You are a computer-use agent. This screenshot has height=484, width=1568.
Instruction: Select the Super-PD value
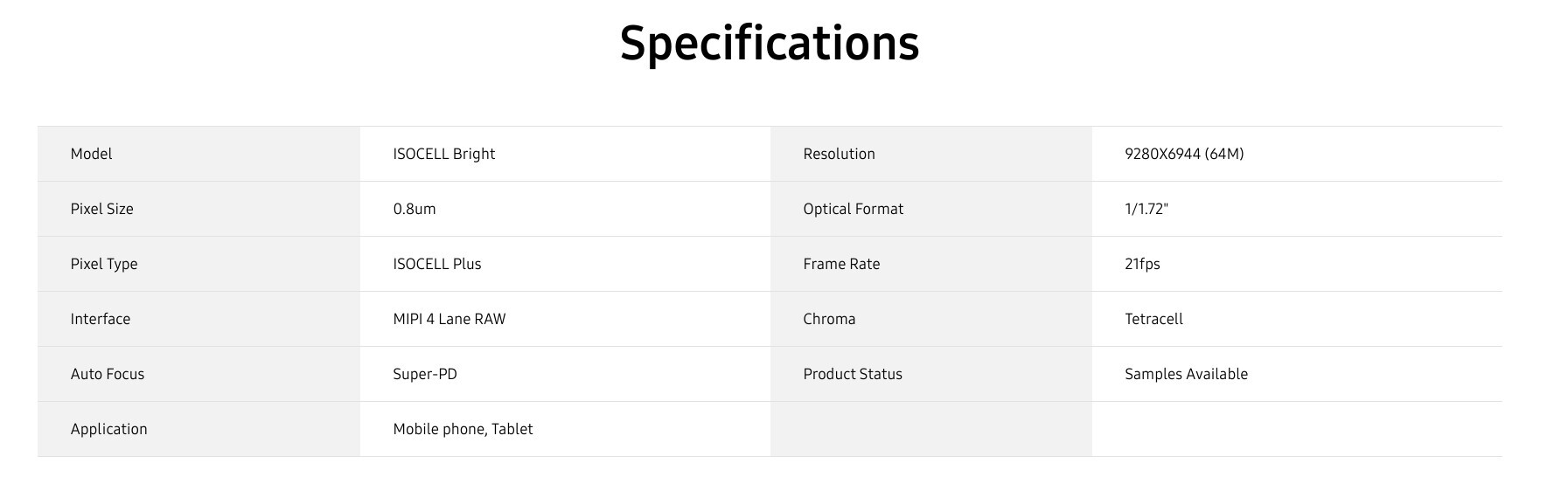pyautogui.click(x=425, y=374)
